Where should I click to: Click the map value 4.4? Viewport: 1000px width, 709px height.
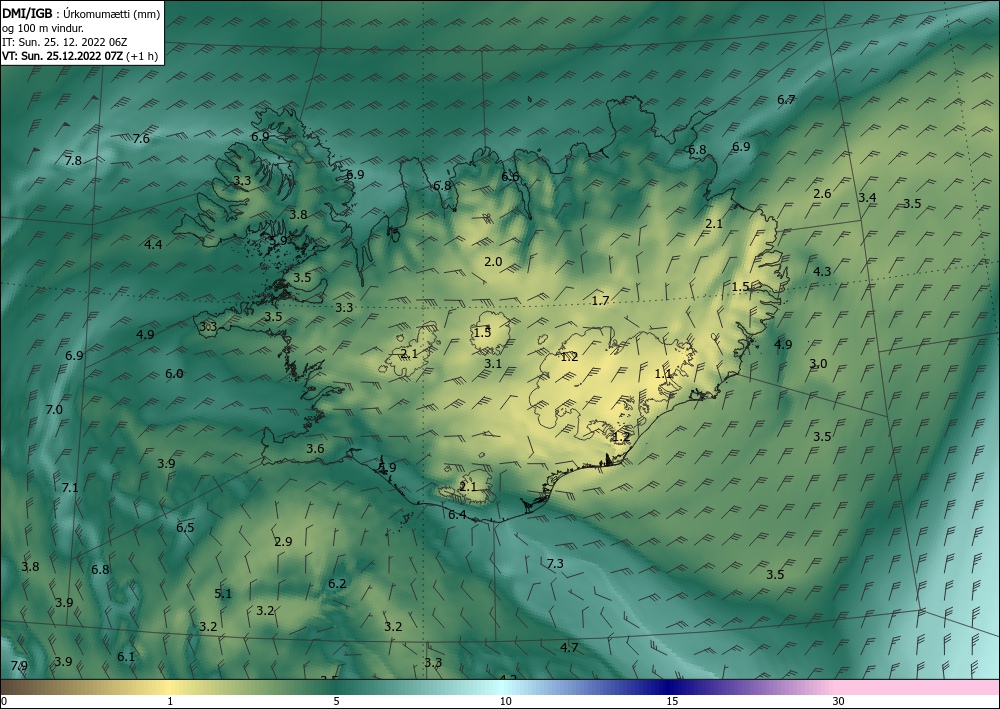coord(153,244)
